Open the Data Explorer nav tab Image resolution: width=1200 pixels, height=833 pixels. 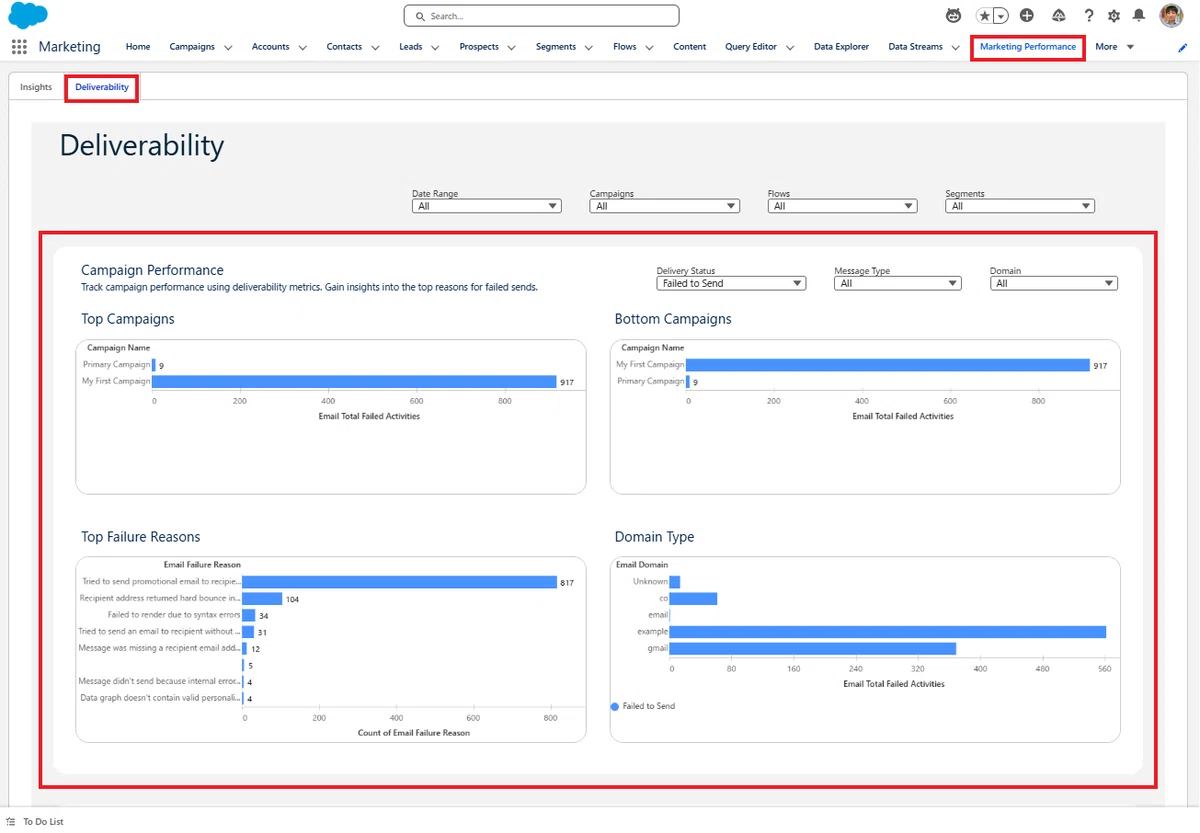tap(841, 47)
